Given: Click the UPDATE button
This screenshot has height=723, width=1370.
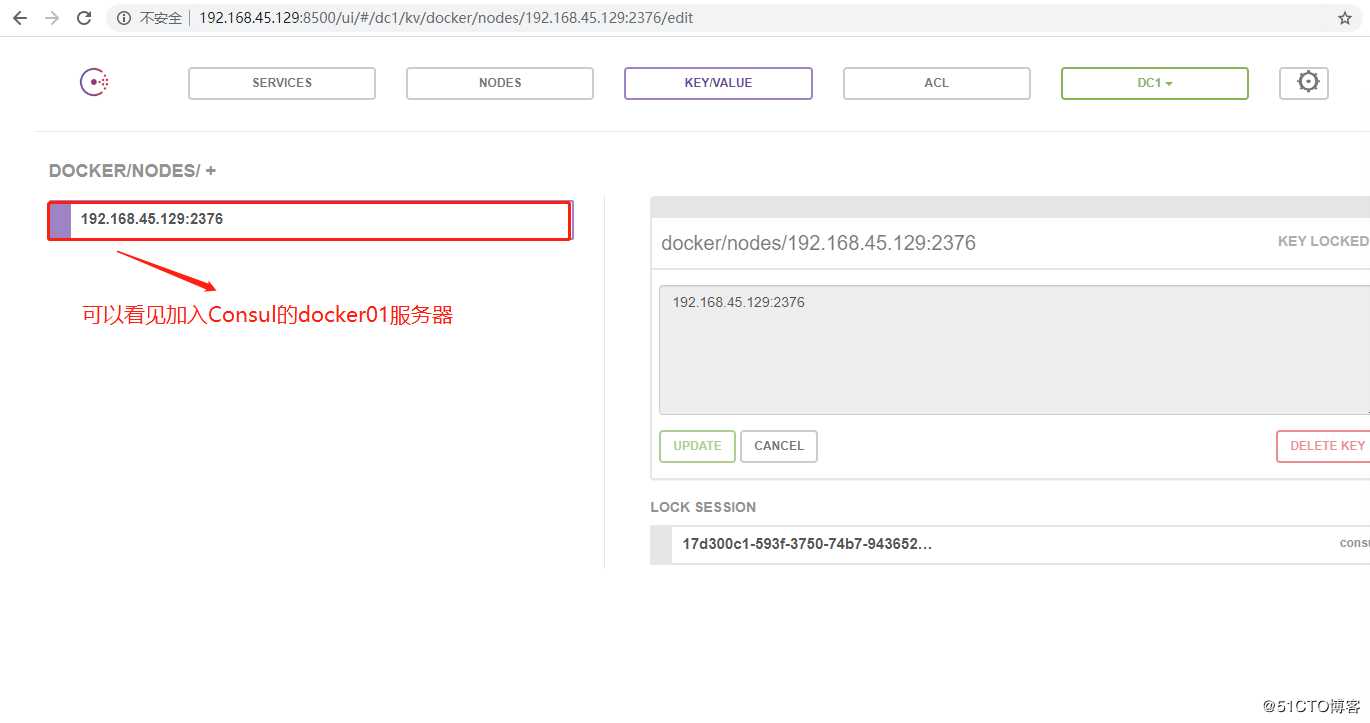Looking at the screenshot, I should point(697,446).
